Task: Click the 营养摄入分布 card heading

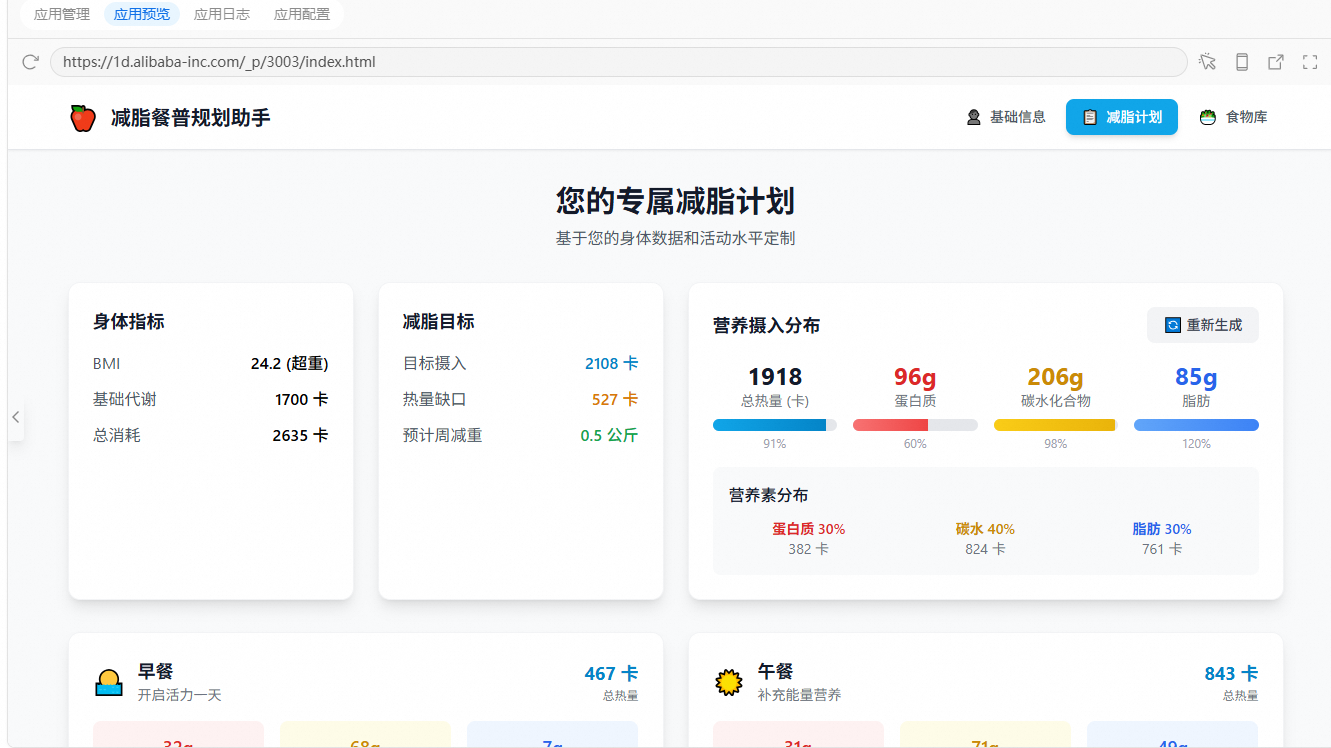Action: [767, 326]
